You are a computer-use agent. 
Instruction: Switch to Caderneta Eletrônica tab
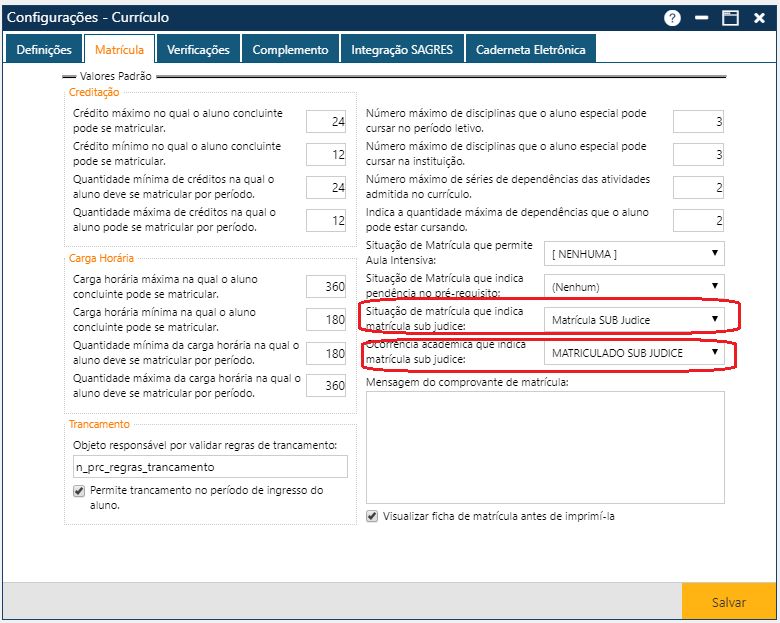(x=530, y=49)
